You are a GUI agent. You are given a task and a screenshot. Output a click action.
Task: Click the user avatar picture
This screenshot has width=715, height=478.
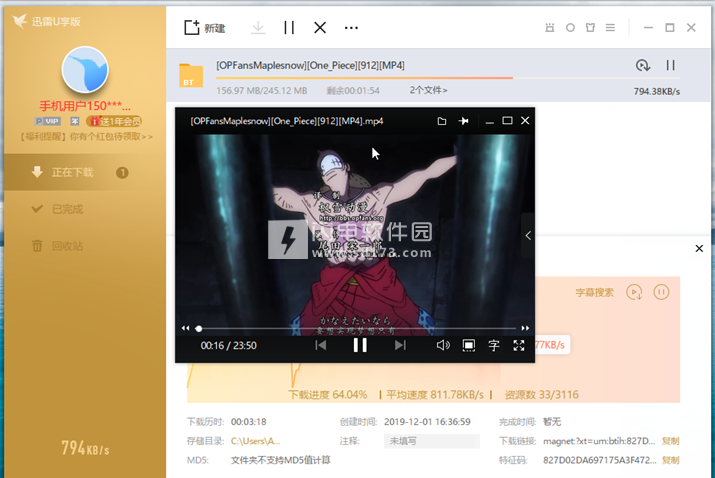point(85,70)
